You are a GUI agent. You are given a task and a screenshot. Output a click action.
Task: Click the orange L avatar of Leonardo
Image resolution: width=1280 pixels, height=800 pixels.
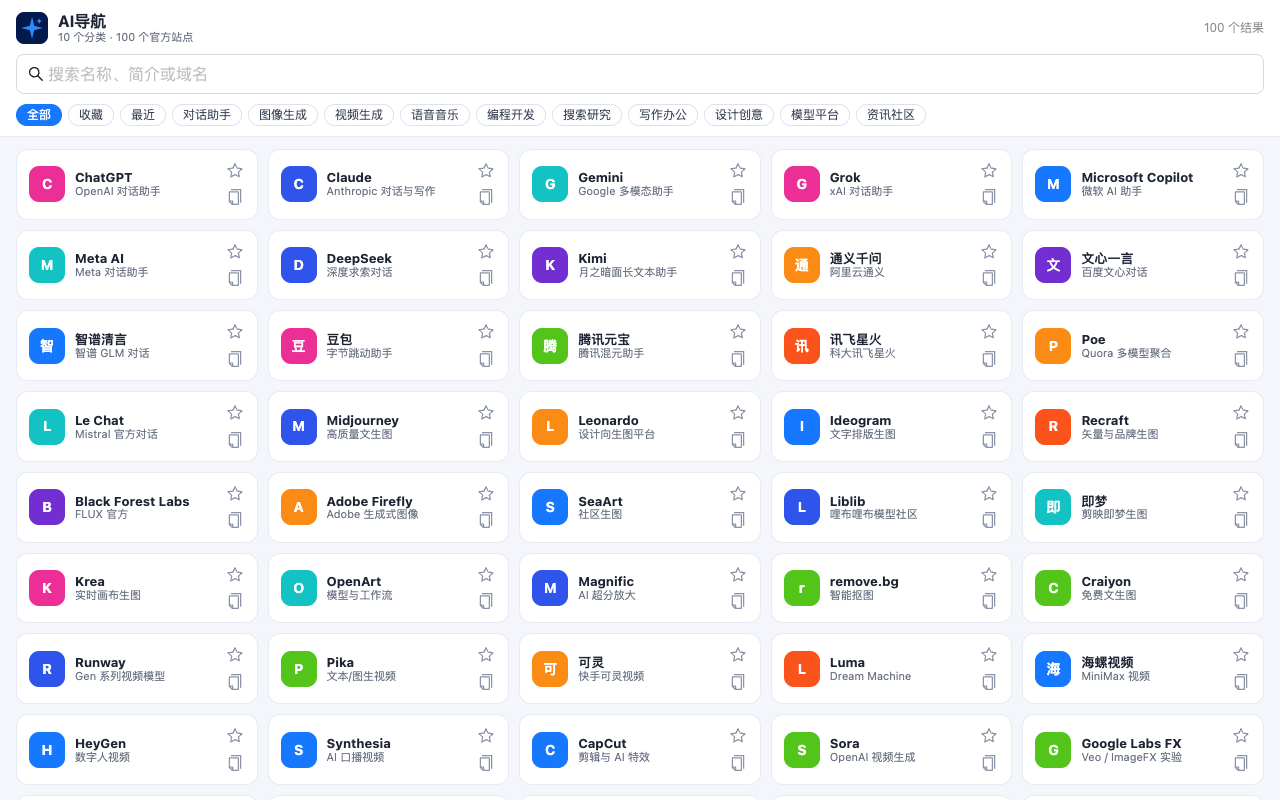click(x=550, y=427)
